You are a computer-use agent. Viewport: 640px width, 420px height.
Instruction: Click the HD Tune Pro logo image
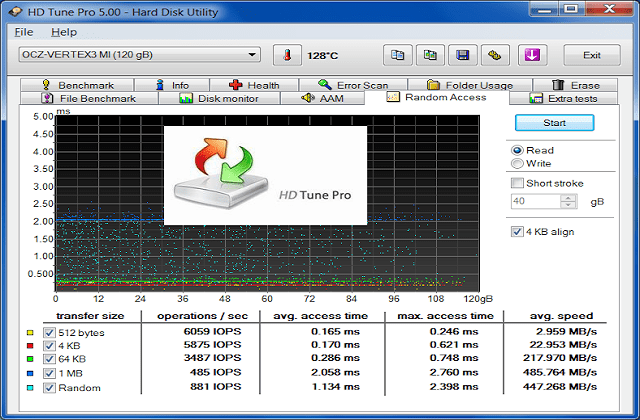pyautogui.click(x=265, y=176)
